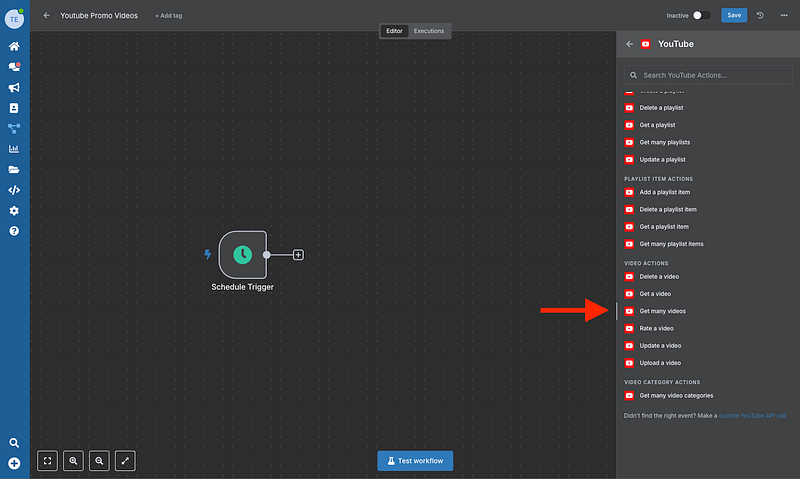Screen dimensions: 800x479
Task: Select the Editor tab
Action: (394, 31)
